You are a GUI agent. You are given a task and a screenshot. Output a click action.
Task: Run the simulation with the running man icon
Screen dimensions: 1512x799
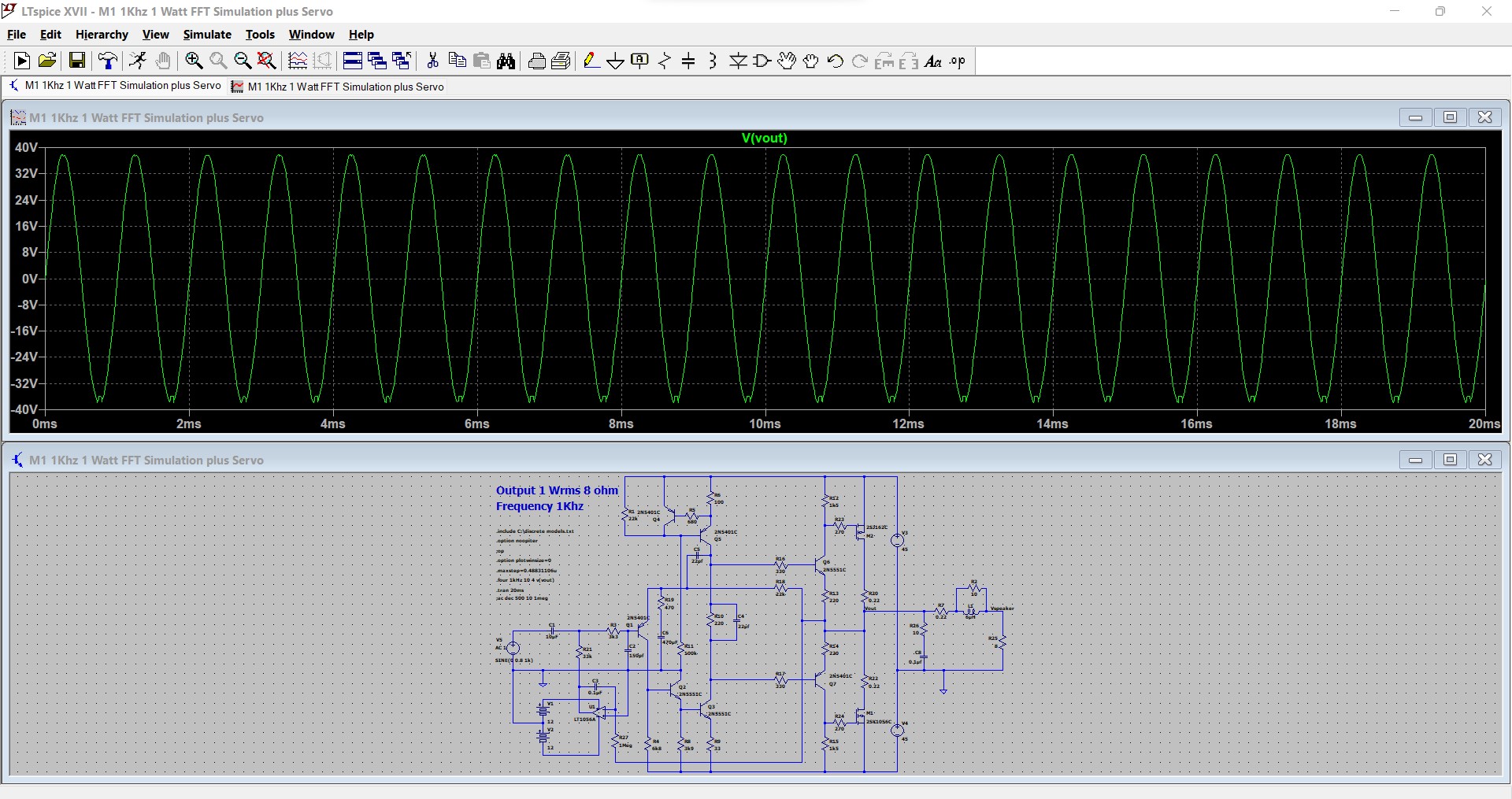[x=138, y=61]
